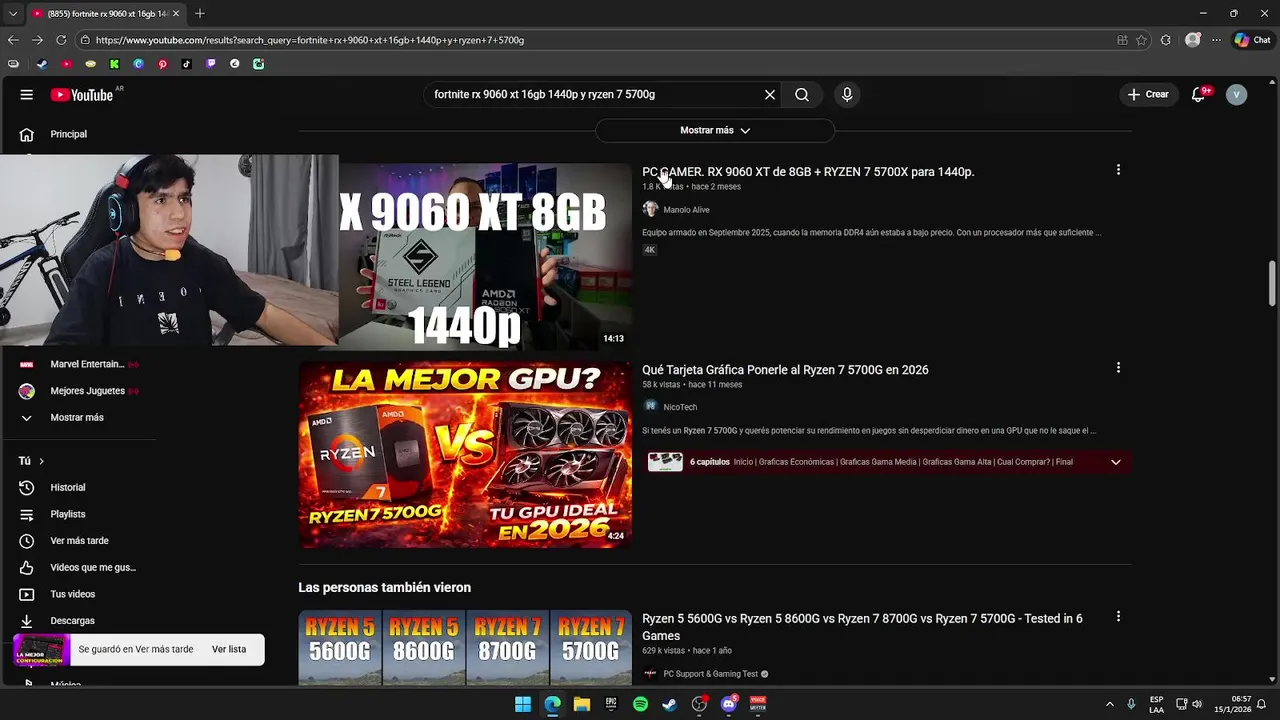Open Spotify from the taskbar

click(x=641, y=705)
